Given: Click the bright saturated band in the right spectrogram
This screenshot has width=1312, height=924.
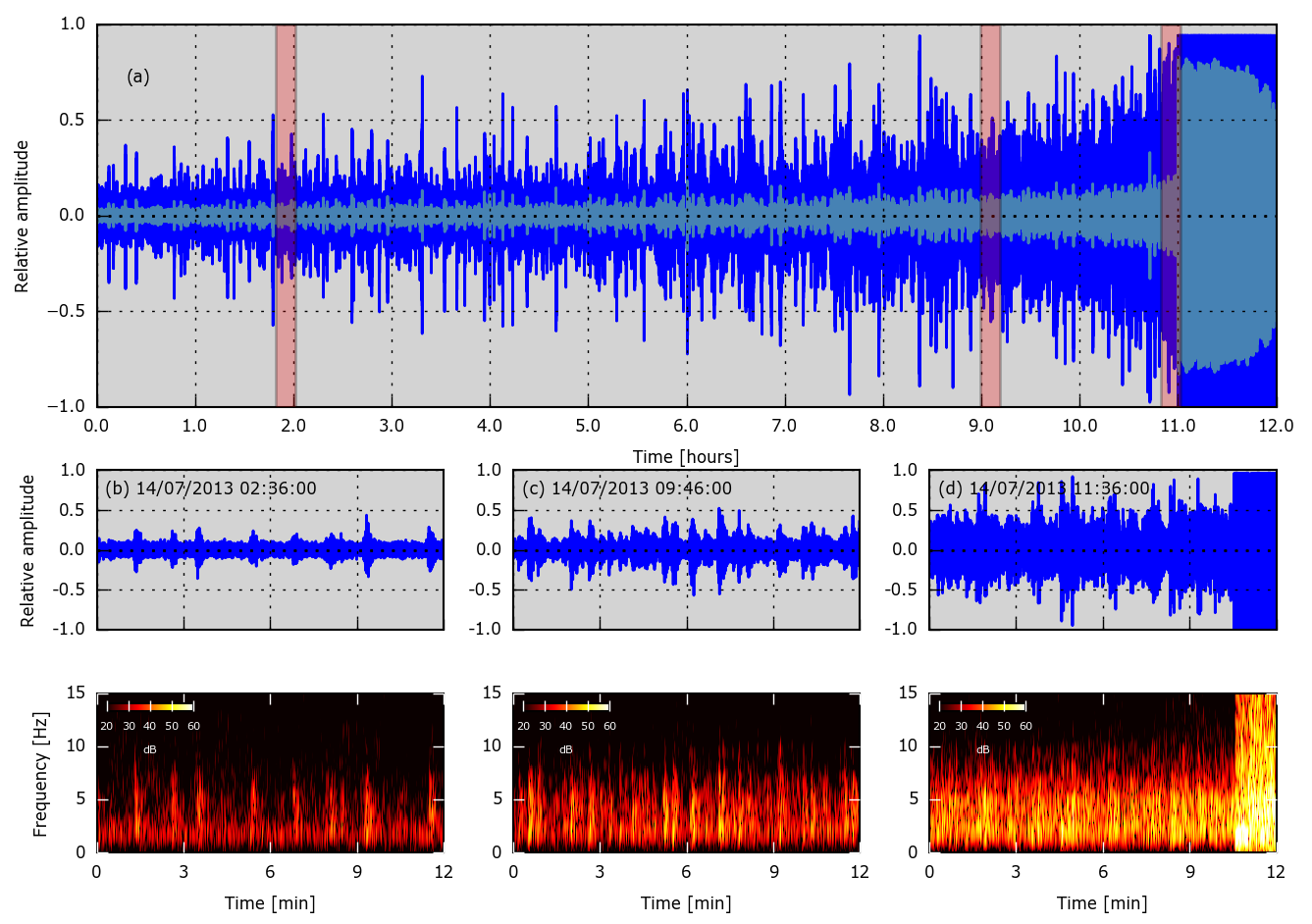Looking at the screenshot, I should coord(1254,775).
